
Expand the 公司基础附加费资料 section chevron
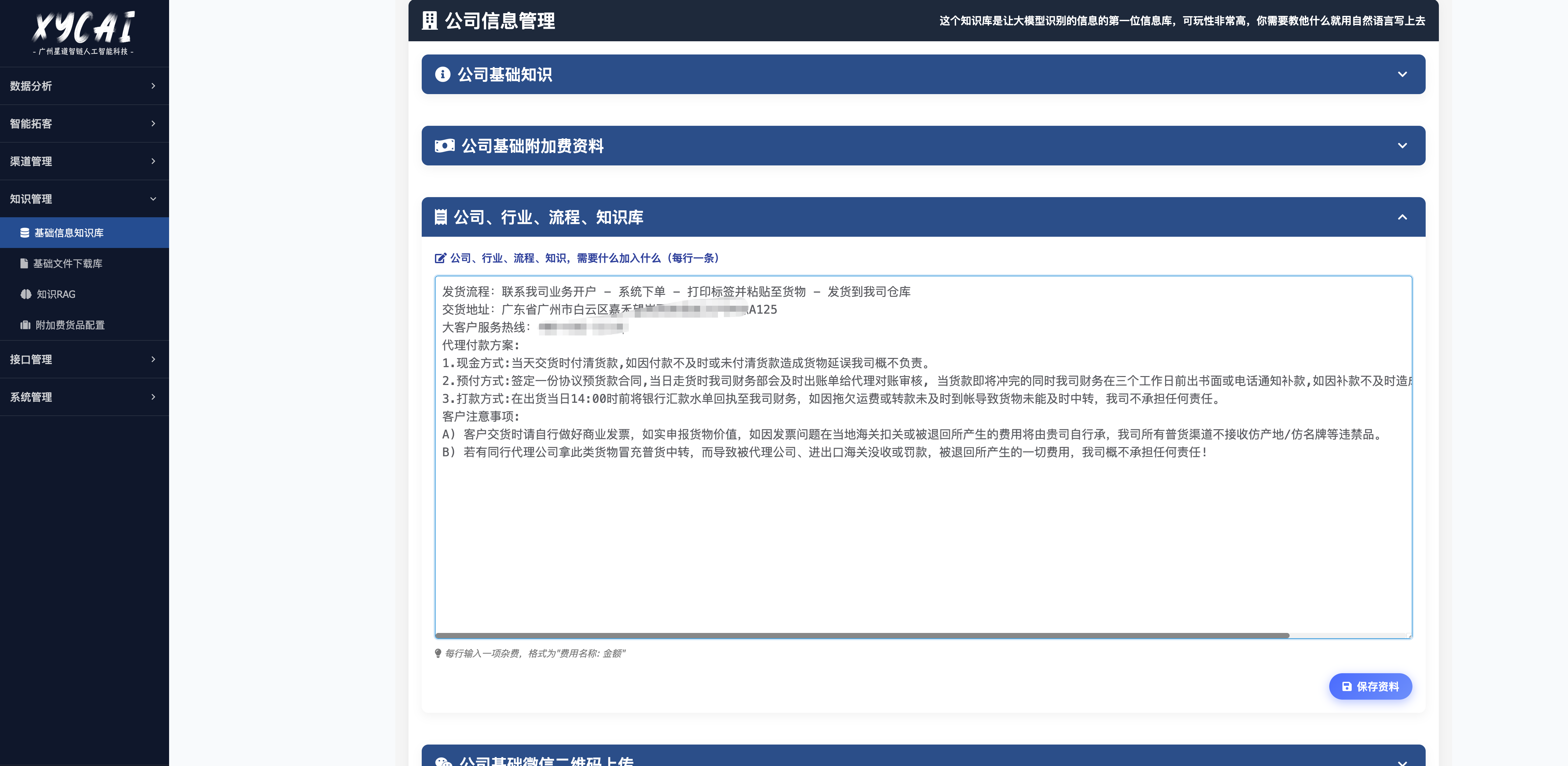[1403, 145]
